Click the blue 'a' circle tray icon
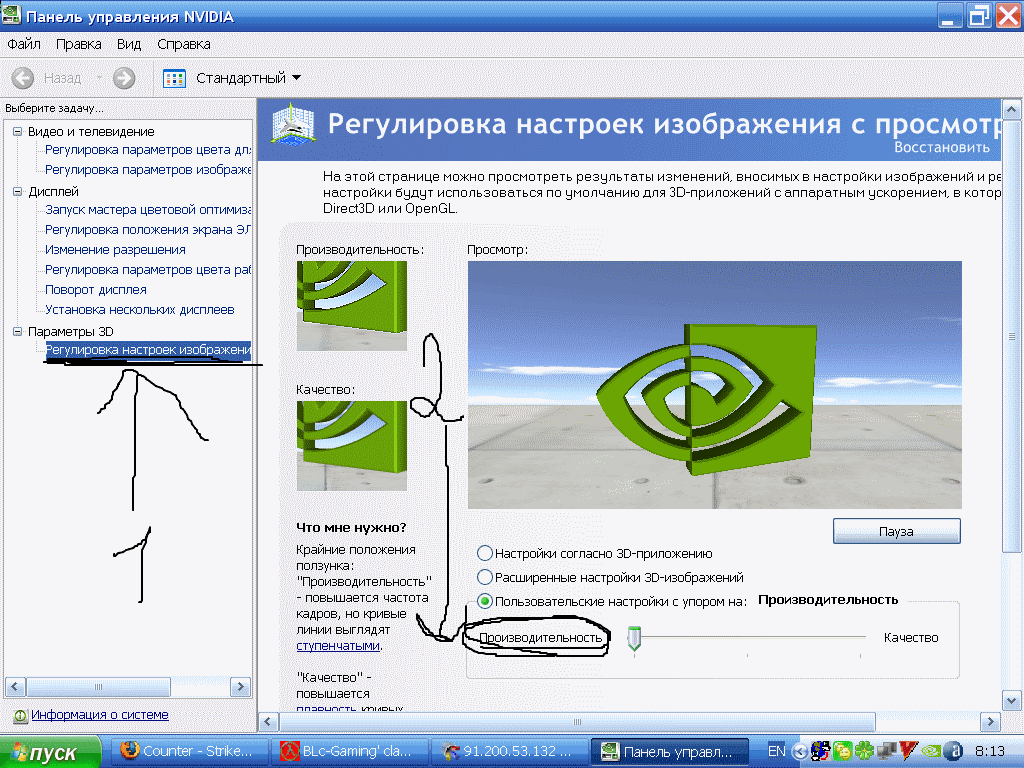1024x768 pixels. (x=953, y=751)
